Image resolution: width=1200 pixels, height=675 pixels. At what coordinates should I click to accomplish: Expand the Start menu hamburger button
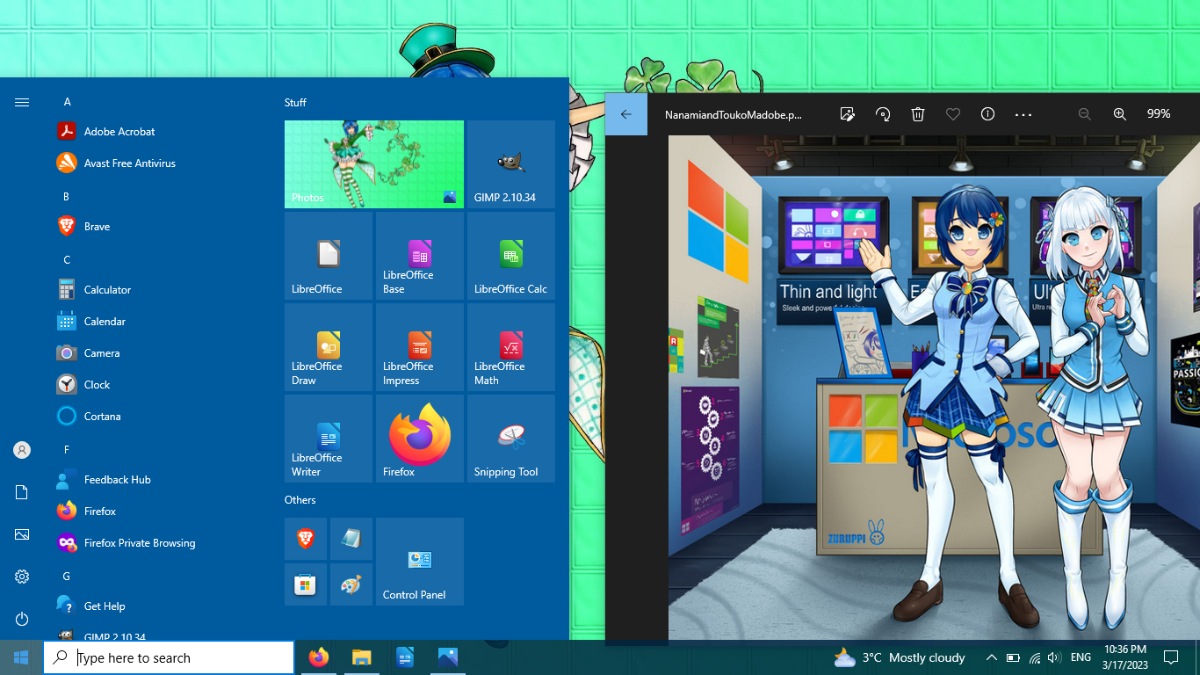click(x=22, y=102)
